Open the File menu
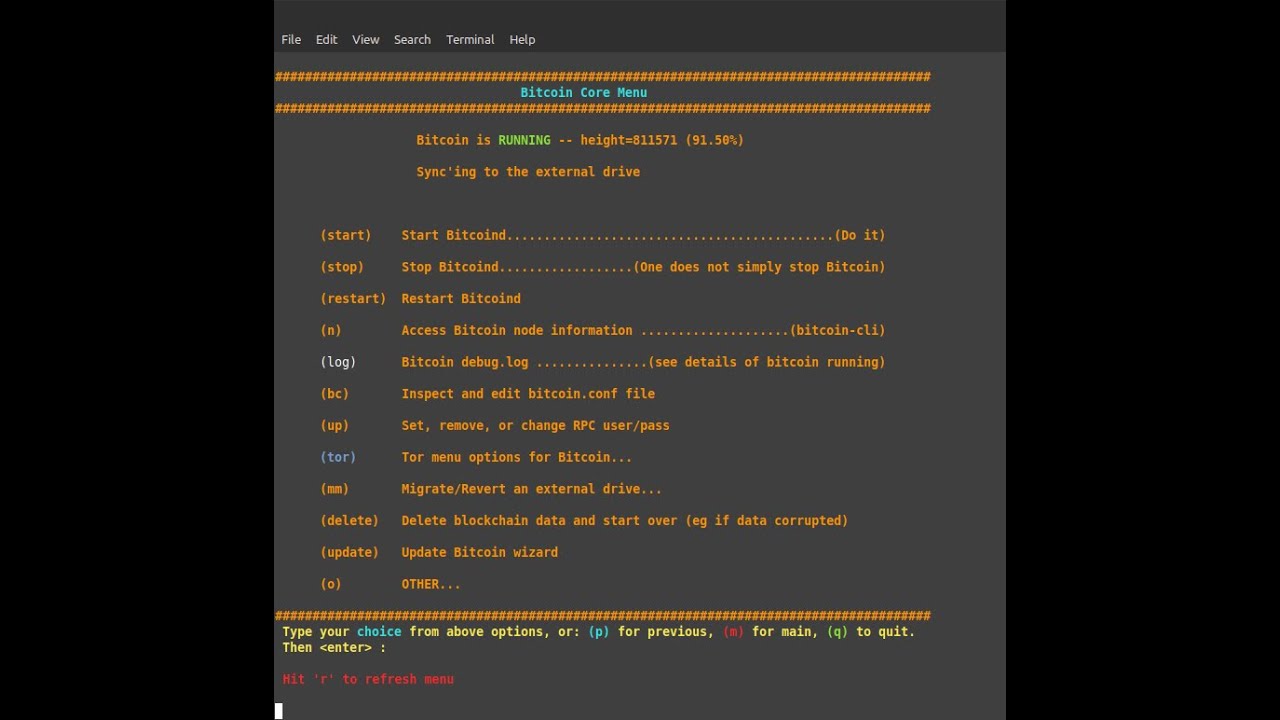 (x=291, y=40)
